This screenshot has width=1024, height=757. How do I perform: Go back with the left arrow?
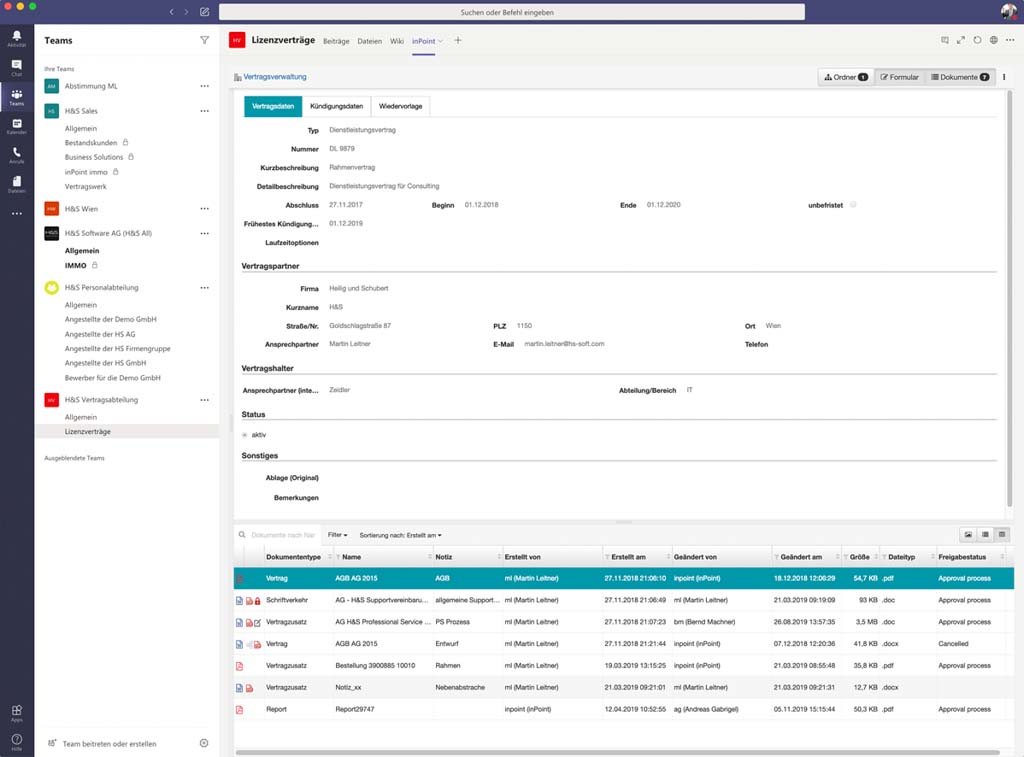(172, 12)
